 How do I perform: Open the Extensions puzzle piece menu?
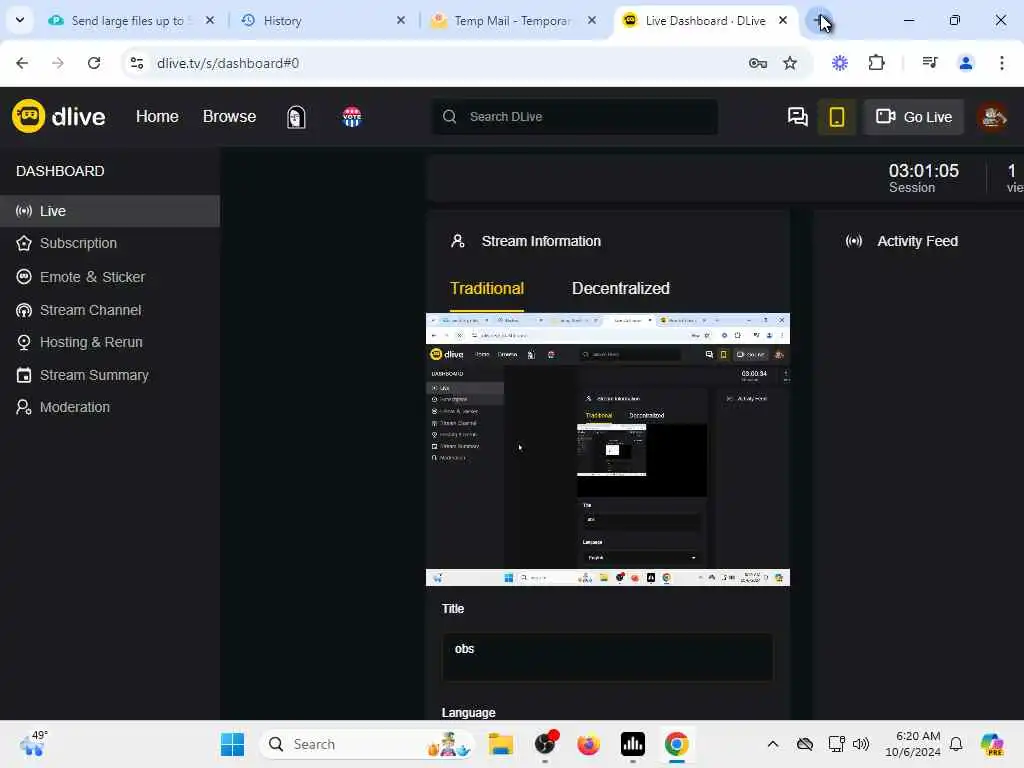pyautogui.click(x=876, y=63)
